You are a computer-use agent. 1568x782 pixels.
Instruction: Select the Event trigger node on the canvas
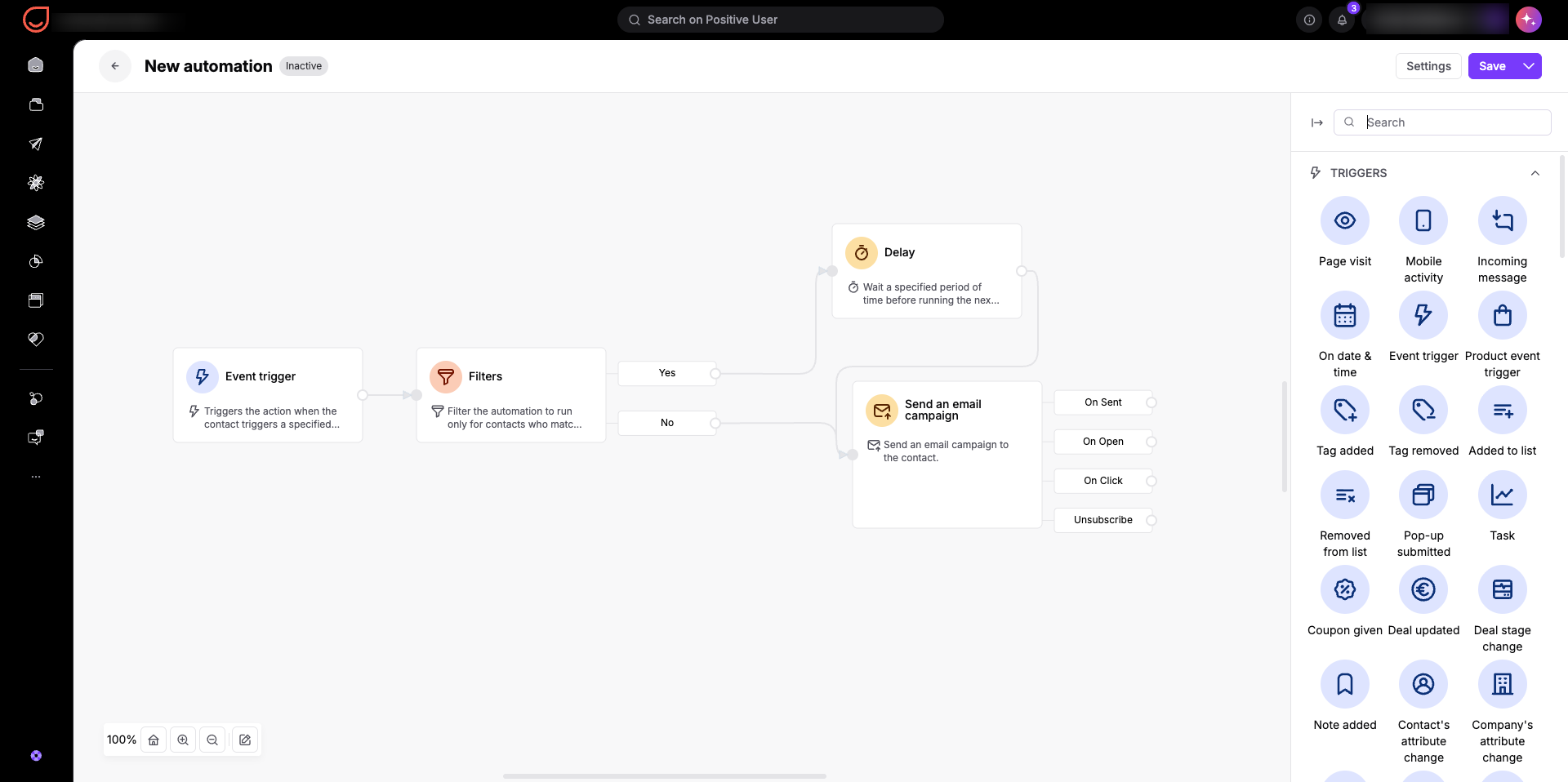click(268, 395)
